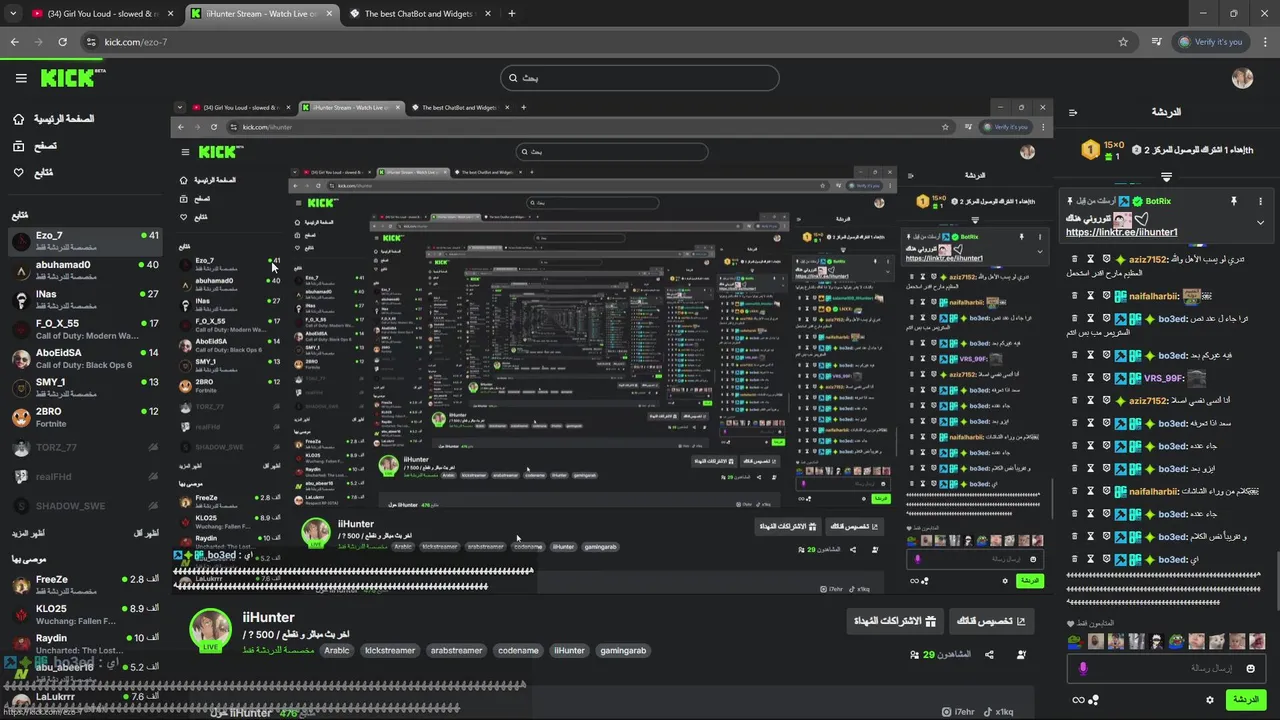Screen dimensions: 1280x720
Task: Open the Ezo_7 channel in the main sidebar
Action: (x=85, y=241)
